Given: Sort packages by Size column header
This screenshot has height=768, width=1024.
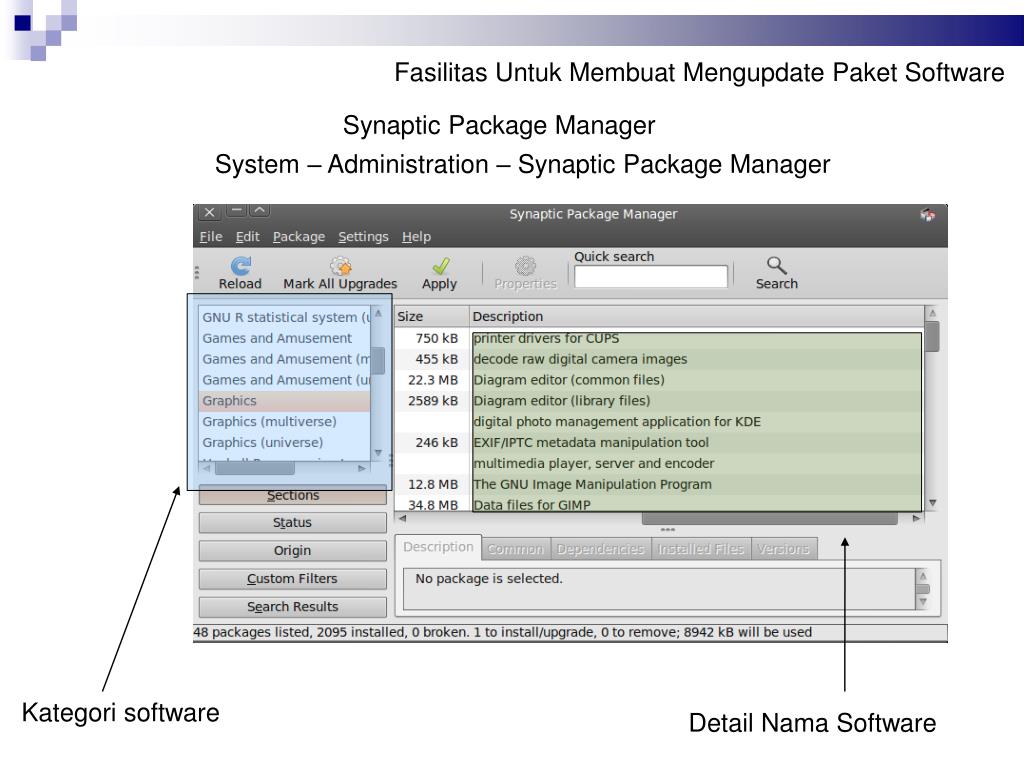Looking at the screenshot, I should 432,316.
